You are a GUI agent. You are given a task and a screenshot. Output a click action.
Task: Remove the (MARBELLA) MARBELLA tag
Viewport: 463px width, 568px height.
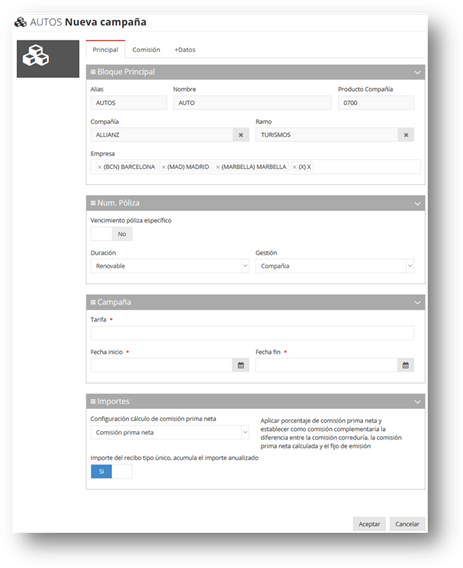(217, 167)
